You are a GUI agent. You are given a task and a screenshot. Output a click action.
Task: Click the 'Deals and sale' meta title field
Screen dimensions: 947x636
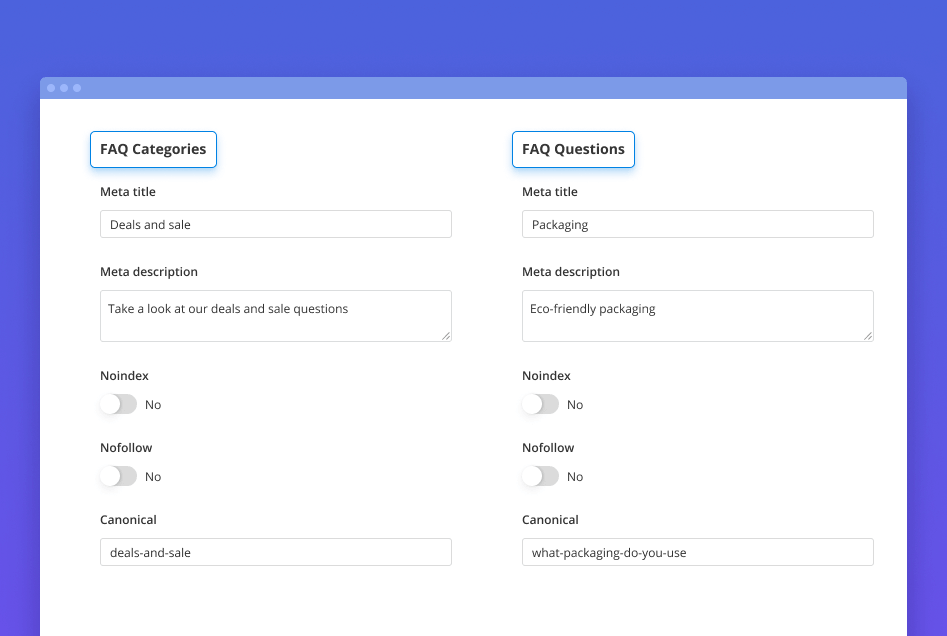pyautogui.click(x=275, y=224)
